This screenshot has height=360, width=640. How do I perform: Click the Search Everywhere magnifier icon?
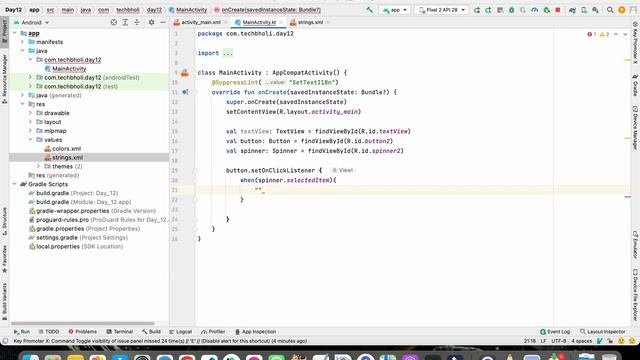pos(610,10)
